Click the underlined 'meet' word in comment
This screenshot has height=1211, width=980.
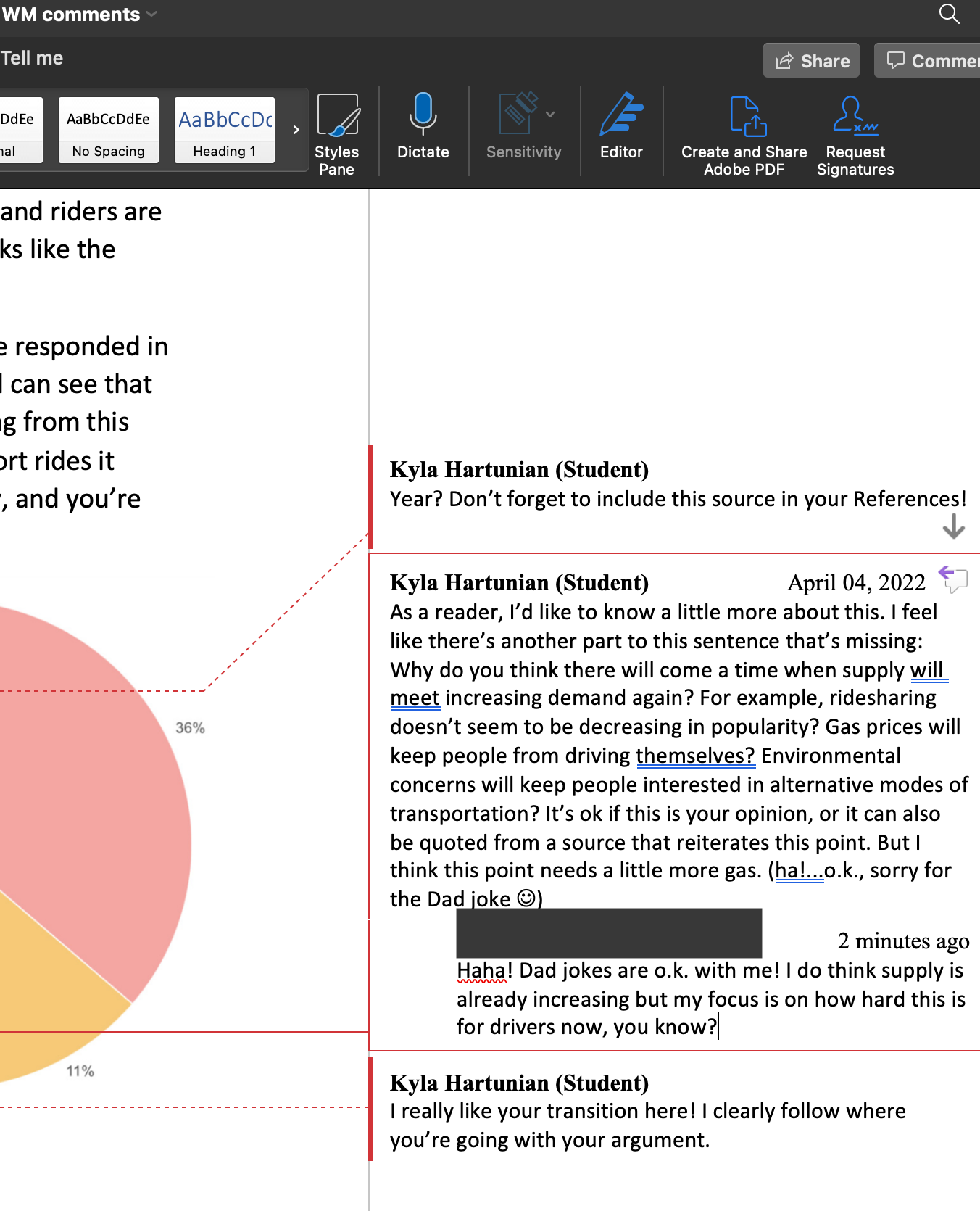[415, 698]
